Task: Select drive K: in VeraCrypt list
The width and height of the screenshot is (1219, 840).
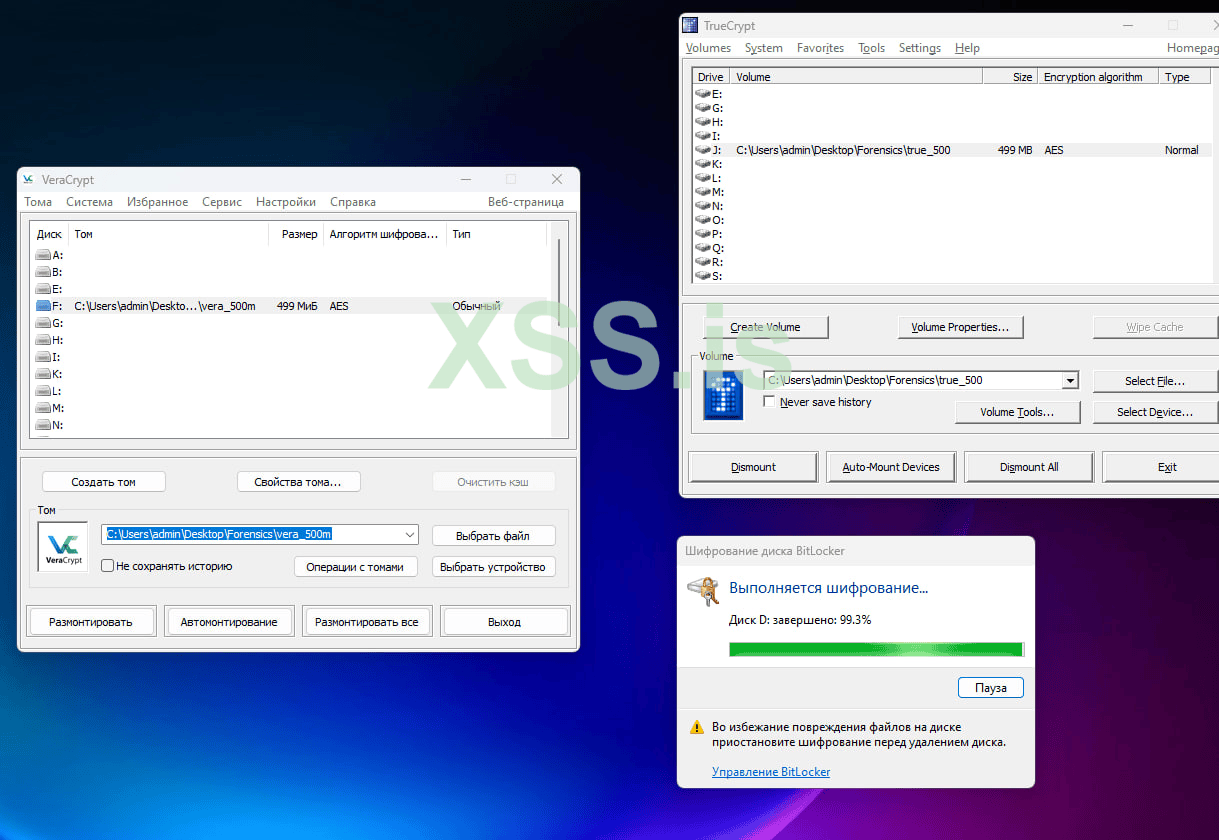Action: [x=290, y=374]
